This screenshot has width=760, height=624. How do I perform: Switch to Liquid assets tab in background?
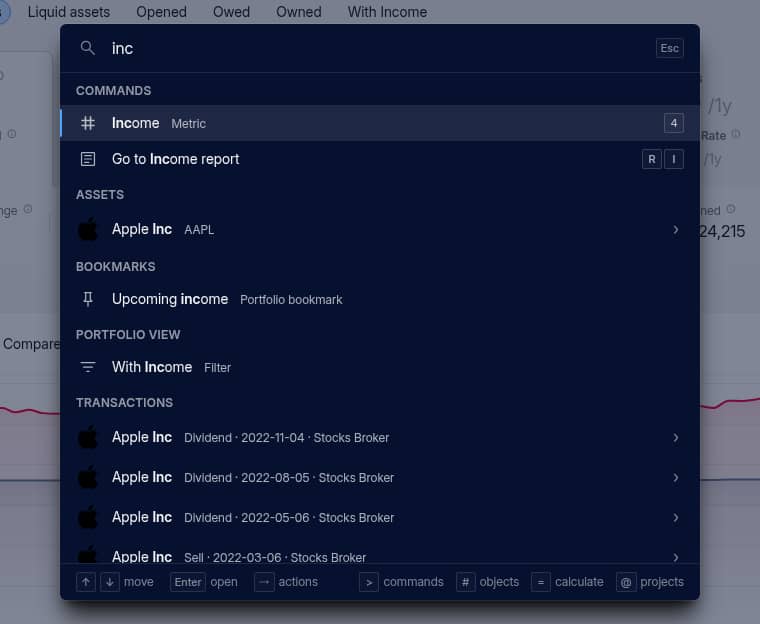tap(69, 12)
